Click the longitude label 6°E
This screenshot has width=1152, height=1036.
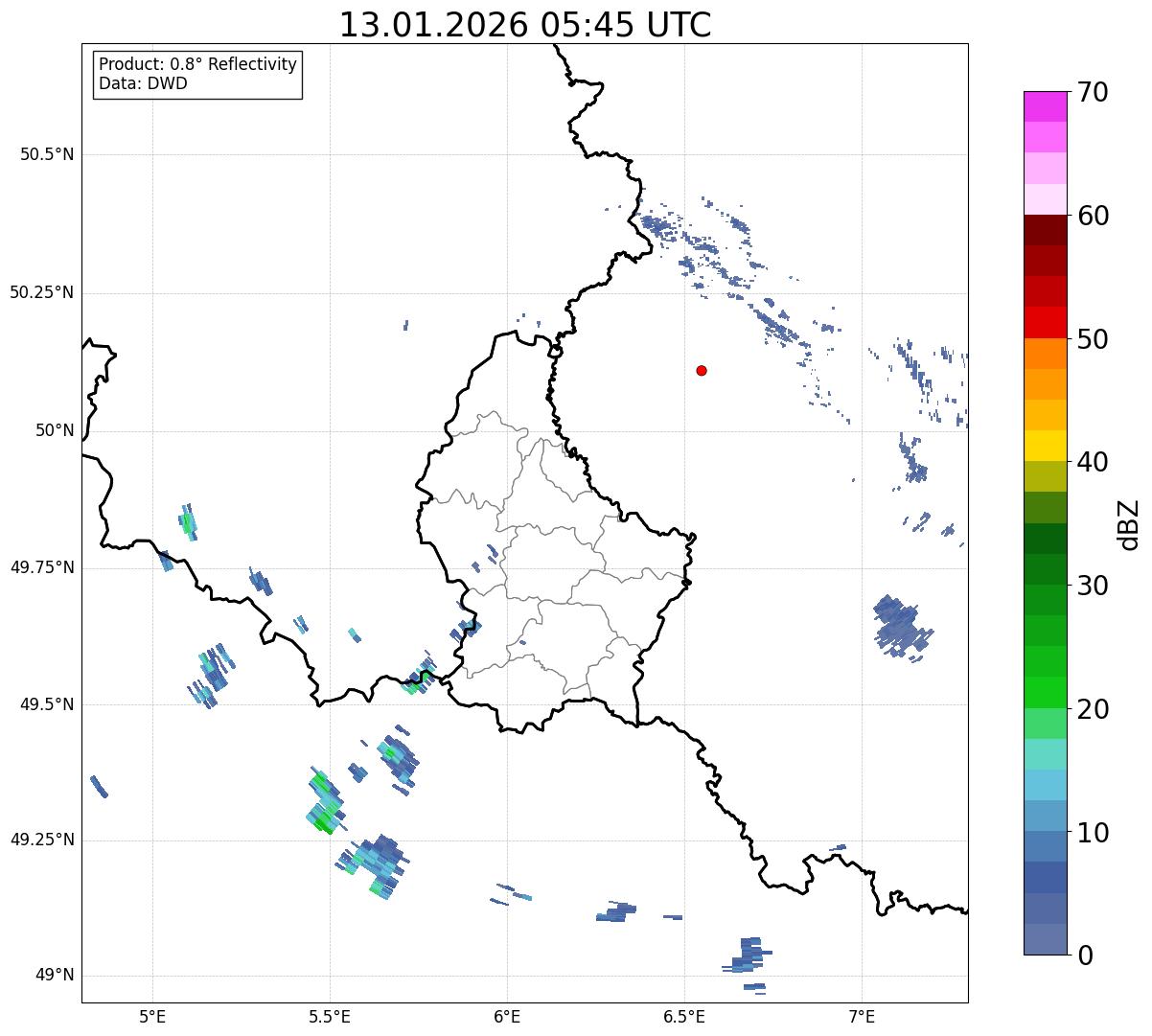tap(507, 1016)
